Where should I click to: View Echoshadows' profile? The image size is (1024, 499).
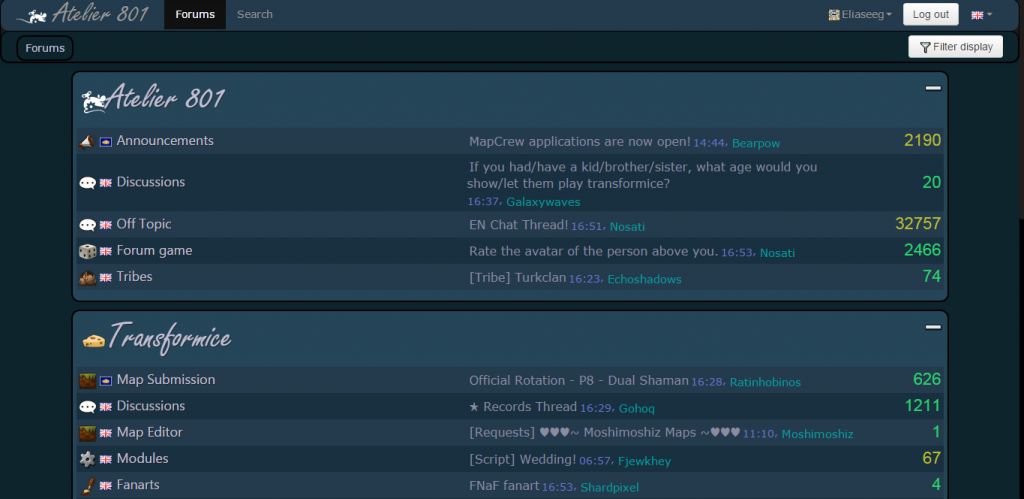644,280
